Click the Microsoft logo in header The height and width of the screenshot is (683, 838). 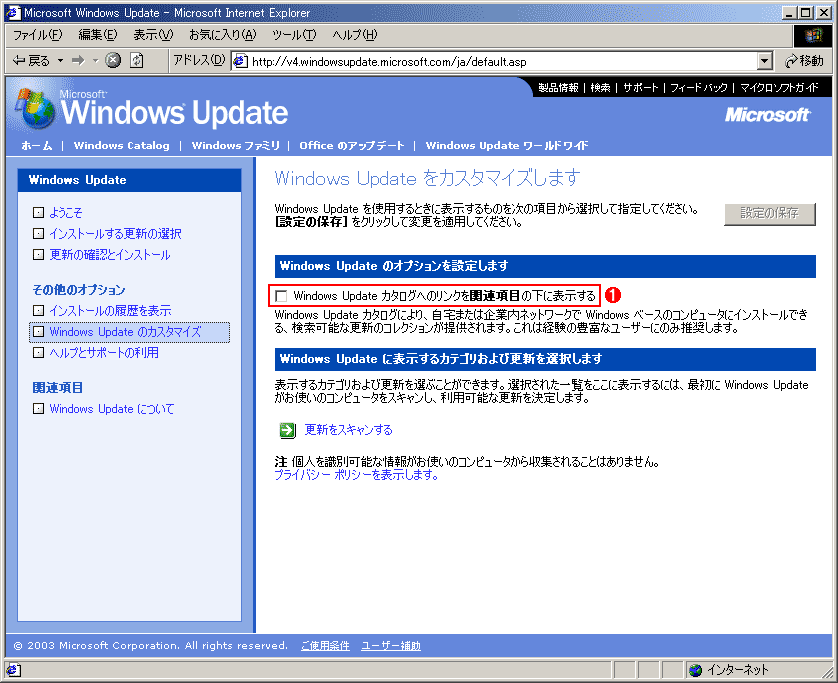point(767,115)
